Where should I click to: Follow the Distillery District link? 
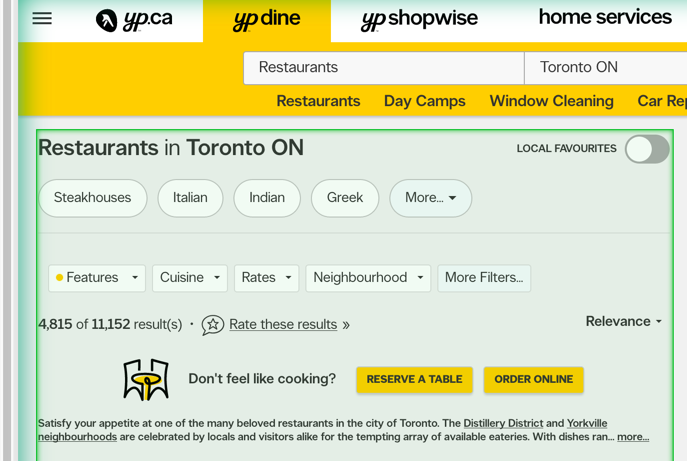[503, 423]
